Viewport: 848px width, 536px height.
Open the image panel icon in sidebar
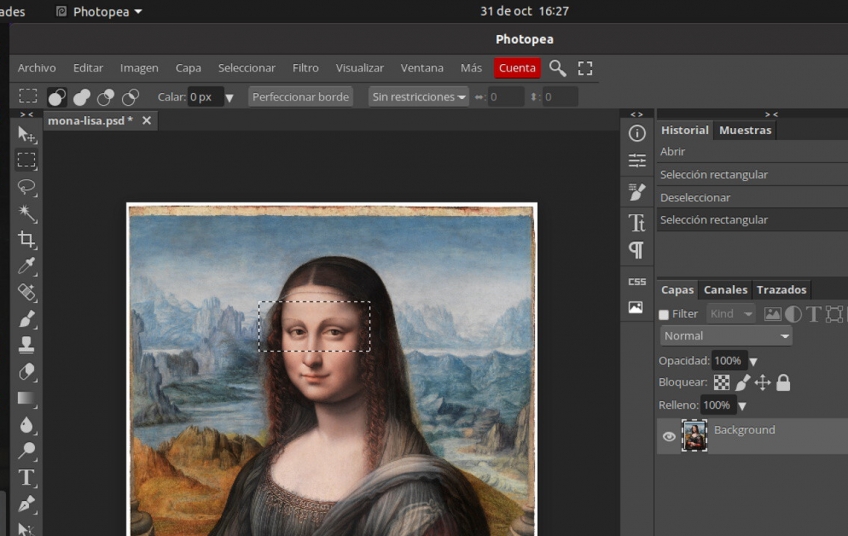click(636, 307)
